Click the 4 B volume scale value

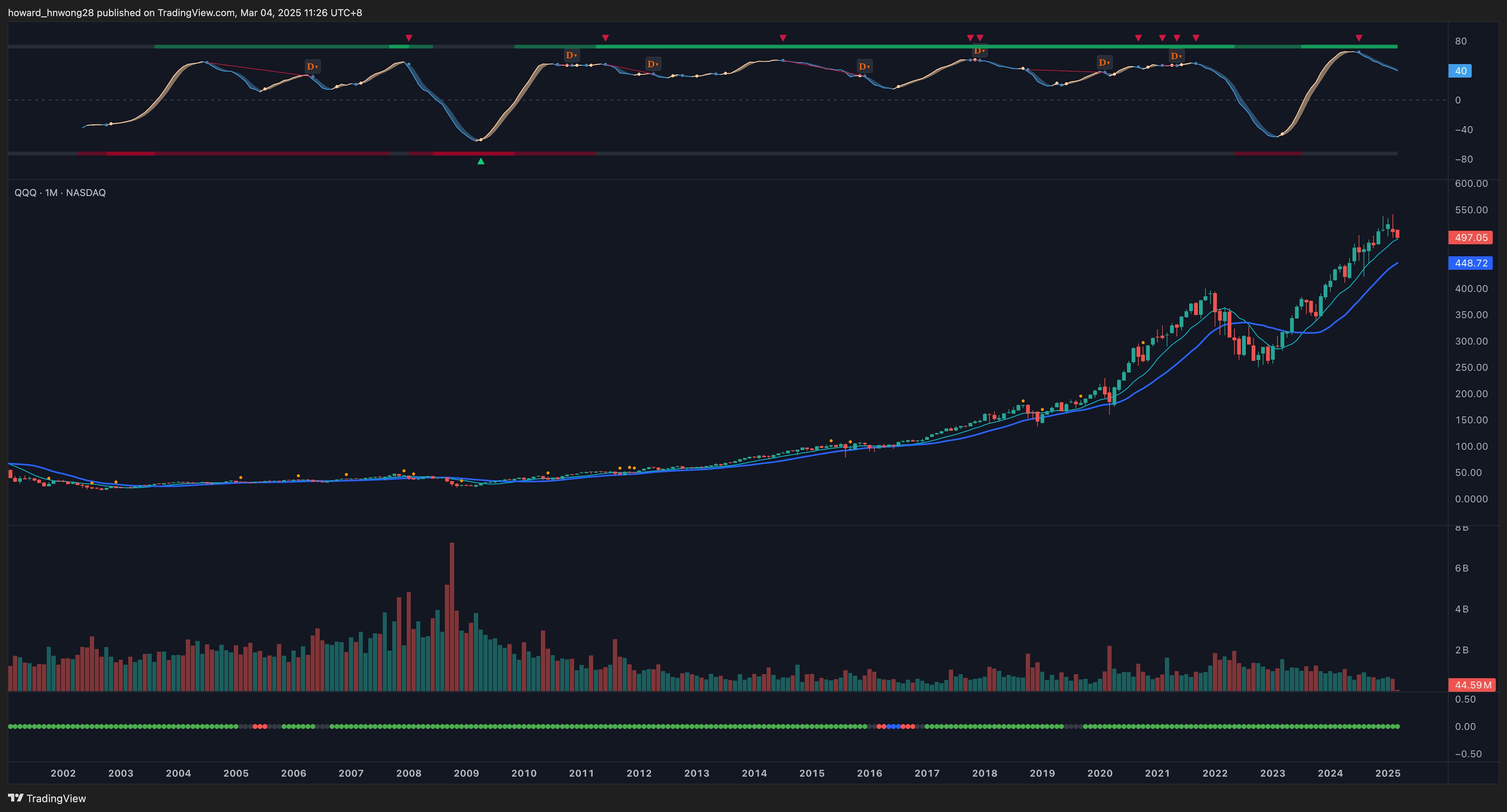click(1461, 609)
